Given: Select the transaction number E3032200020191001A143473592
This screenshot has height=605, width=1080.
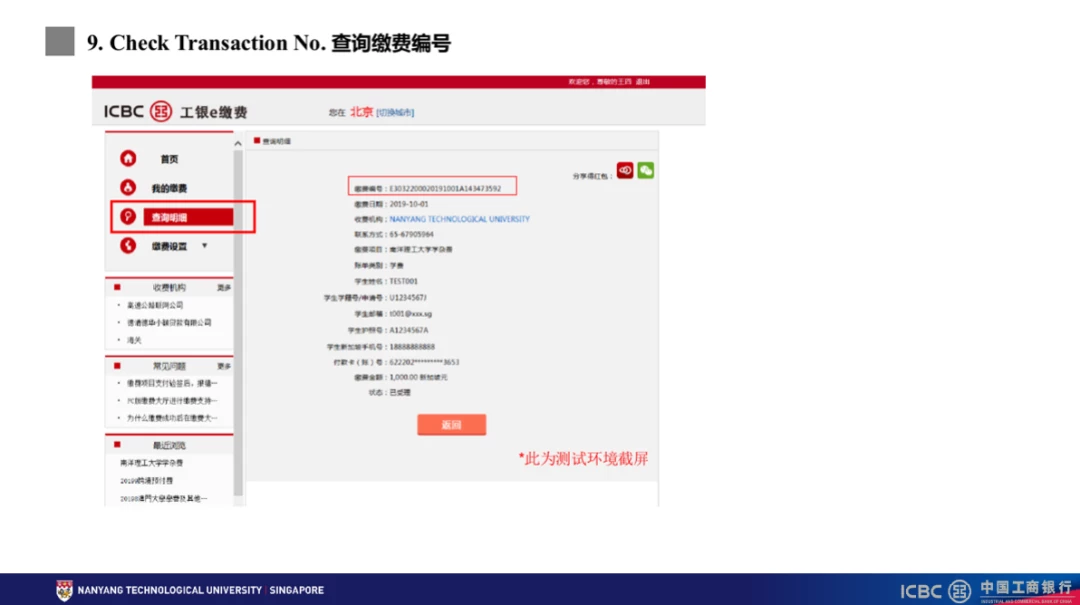Looking at the screenshot, I should tap(445, 188).
